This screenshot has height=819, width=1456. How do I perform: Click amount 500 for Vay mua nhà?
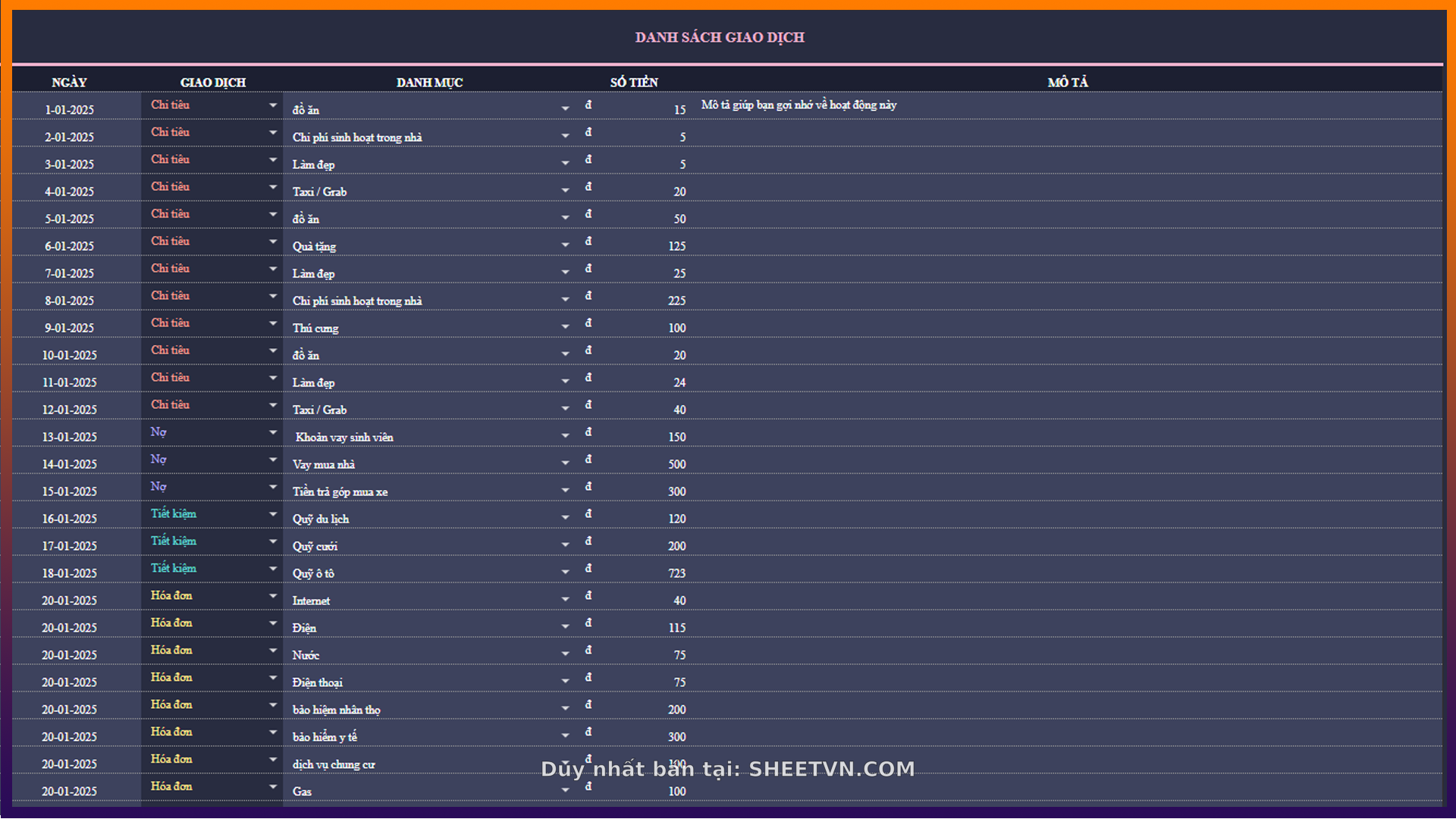[676, 464]
